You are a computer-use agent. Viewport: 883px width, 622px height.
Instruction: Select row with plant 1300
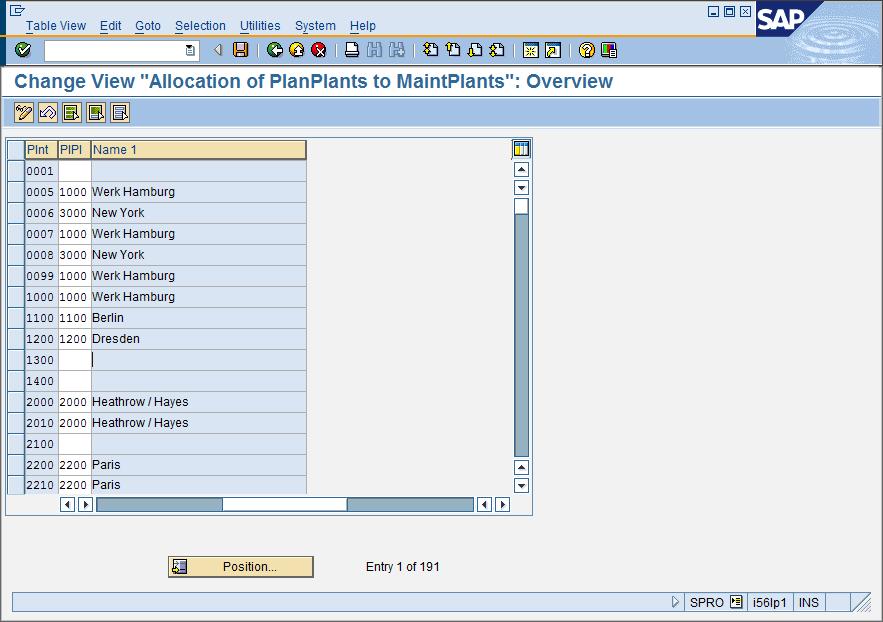point(16,360)
